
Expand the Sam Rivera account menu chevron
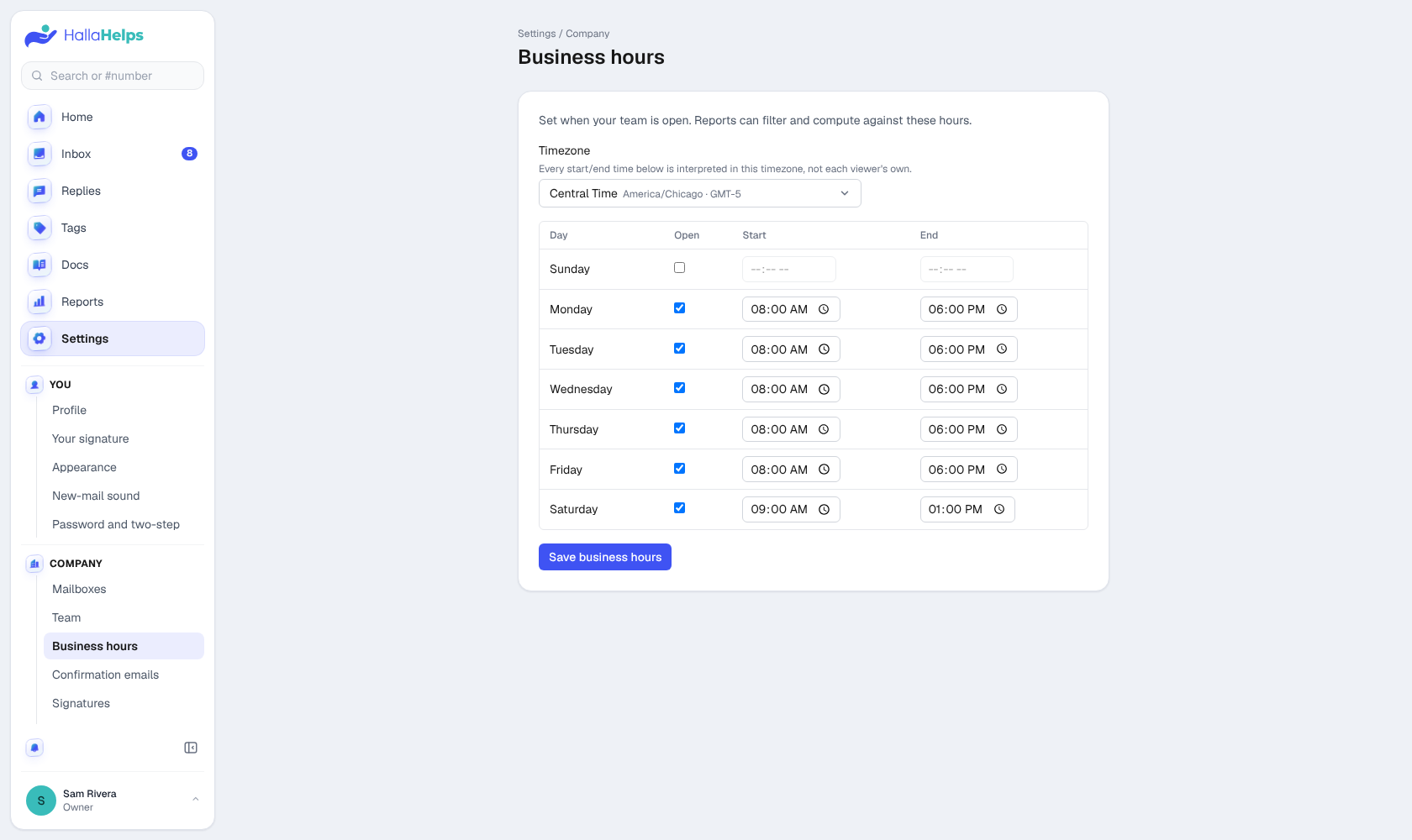tap(196, 800)
